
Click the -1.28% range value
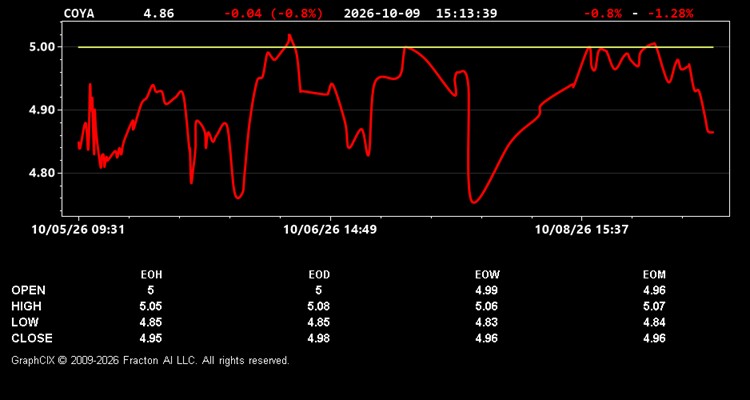670,13
